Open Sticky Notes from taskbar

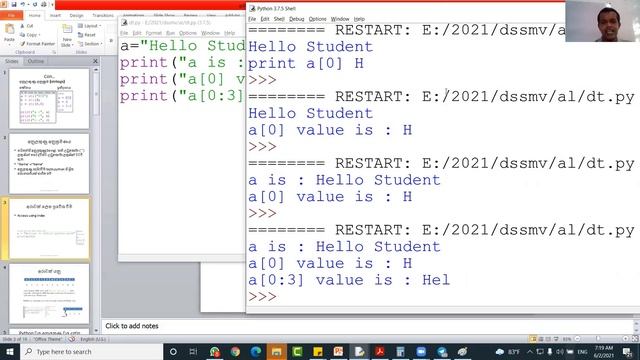pos(318,351)
